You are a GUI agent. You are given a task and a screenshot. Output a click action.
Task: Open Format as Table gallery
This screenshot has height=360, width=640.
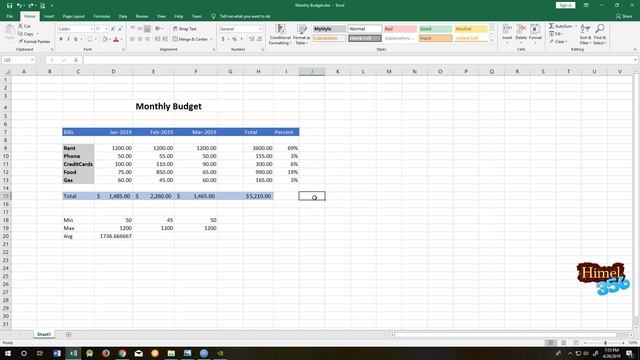coord(302,34)
